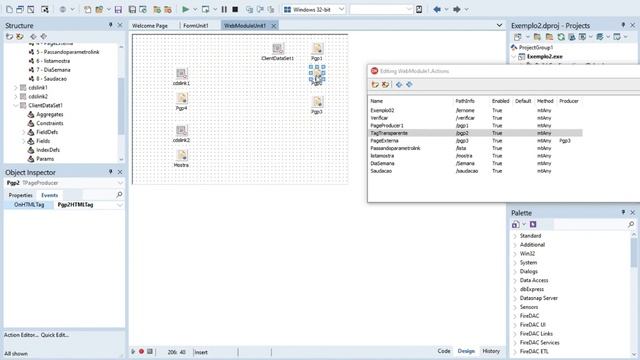Switch to Welcome Page tab

click(x=150, y=25)
